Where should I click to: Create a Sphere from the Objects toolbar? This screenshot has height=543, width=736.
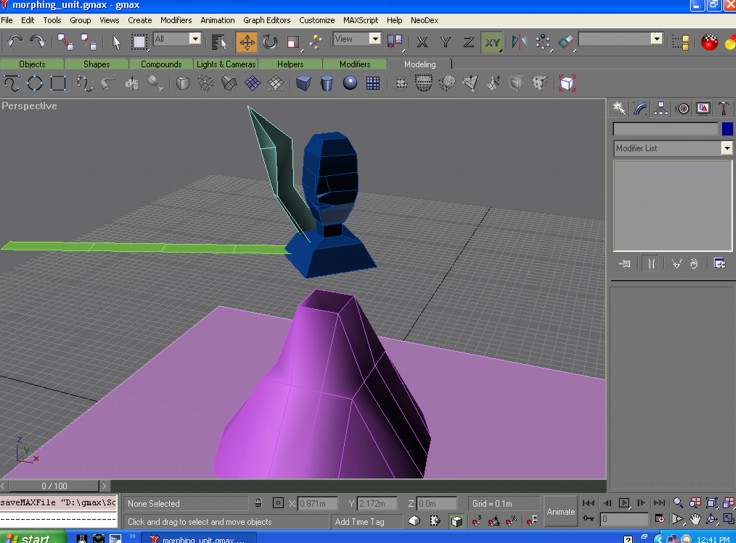(x=350, y=83)
